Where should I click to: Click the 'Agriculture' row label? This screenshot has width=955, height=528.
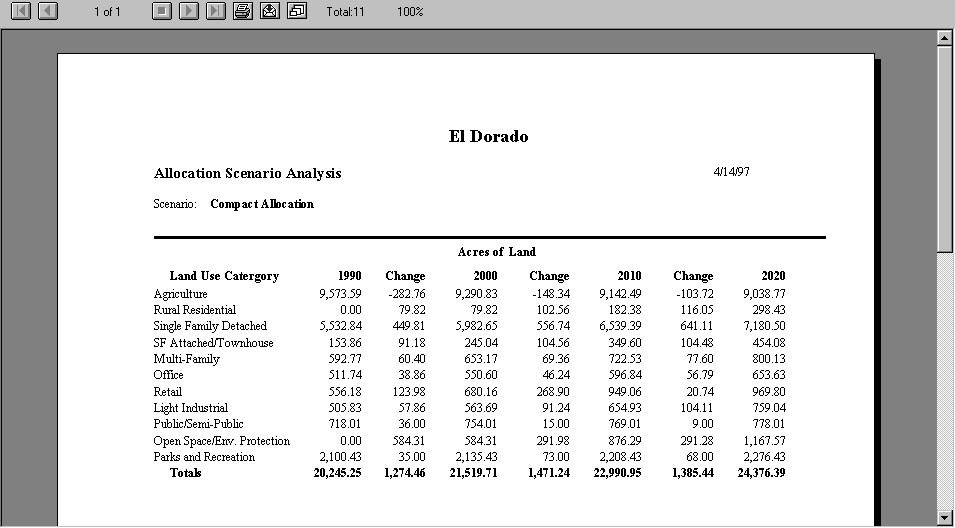pos(180,294)
